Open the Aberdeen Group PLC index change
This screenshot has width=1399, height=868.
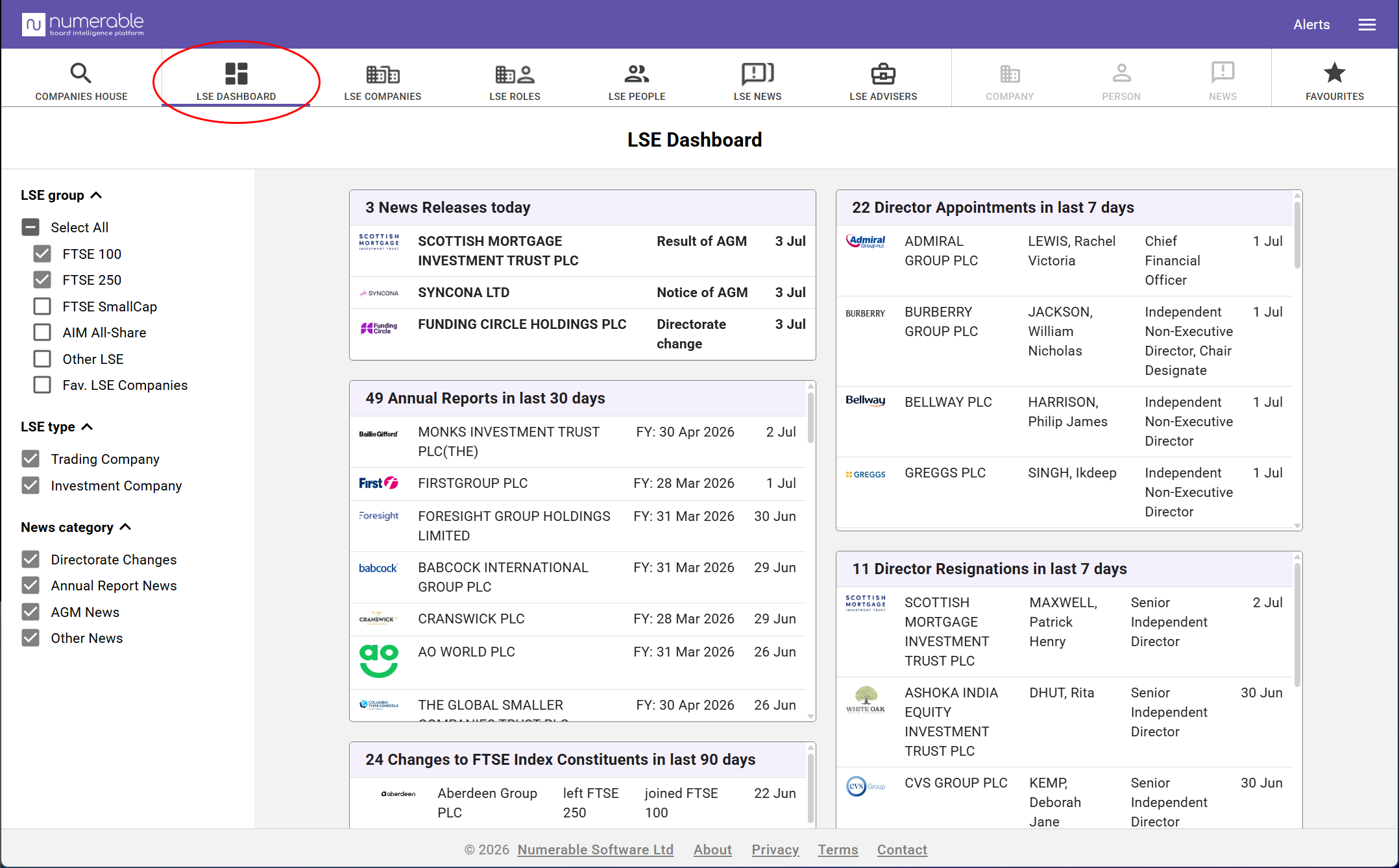pyautogui.click(x=578, y=803)
